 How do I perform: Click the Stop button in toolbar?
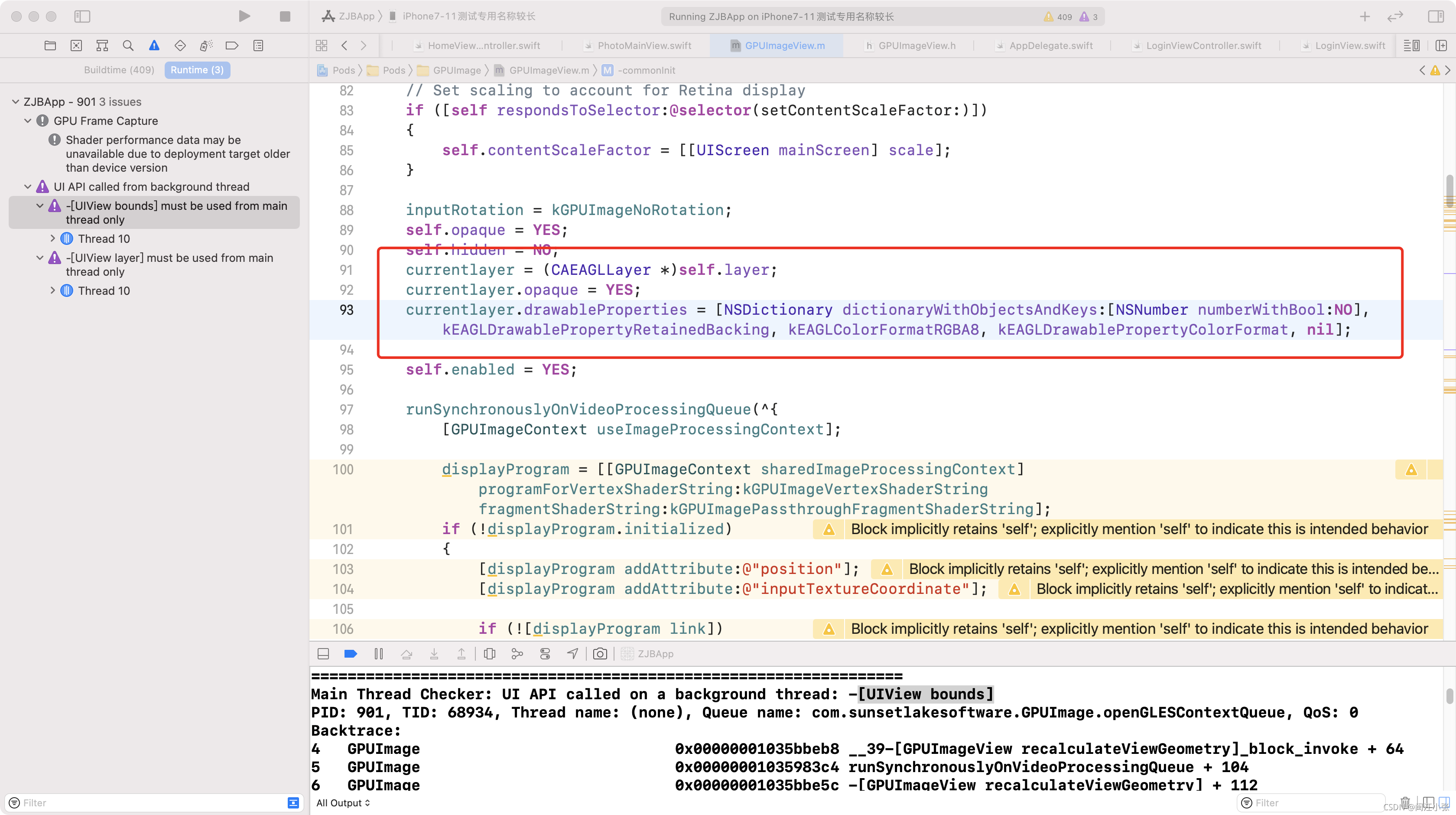pyautogui.click(x=285, y=16)
